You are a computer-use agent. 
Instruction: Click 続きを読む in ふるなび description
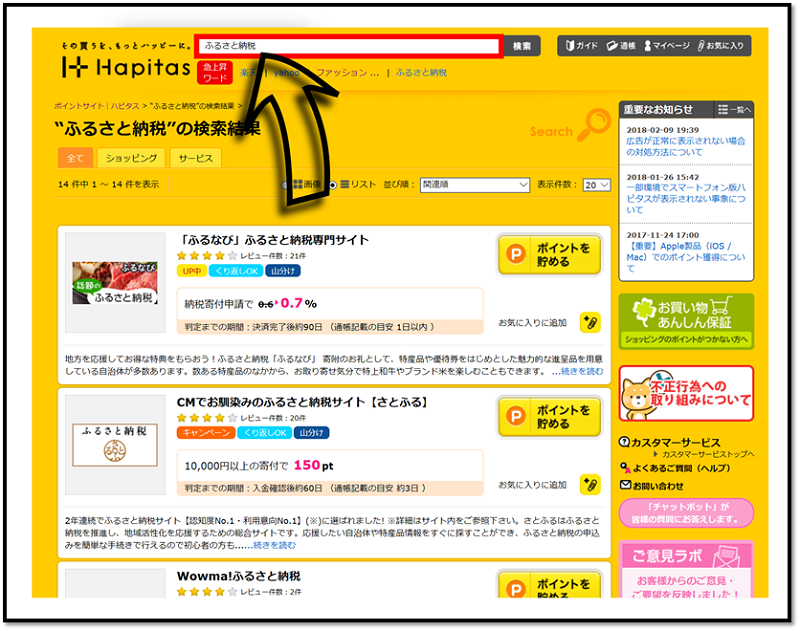tap(582, 371)
